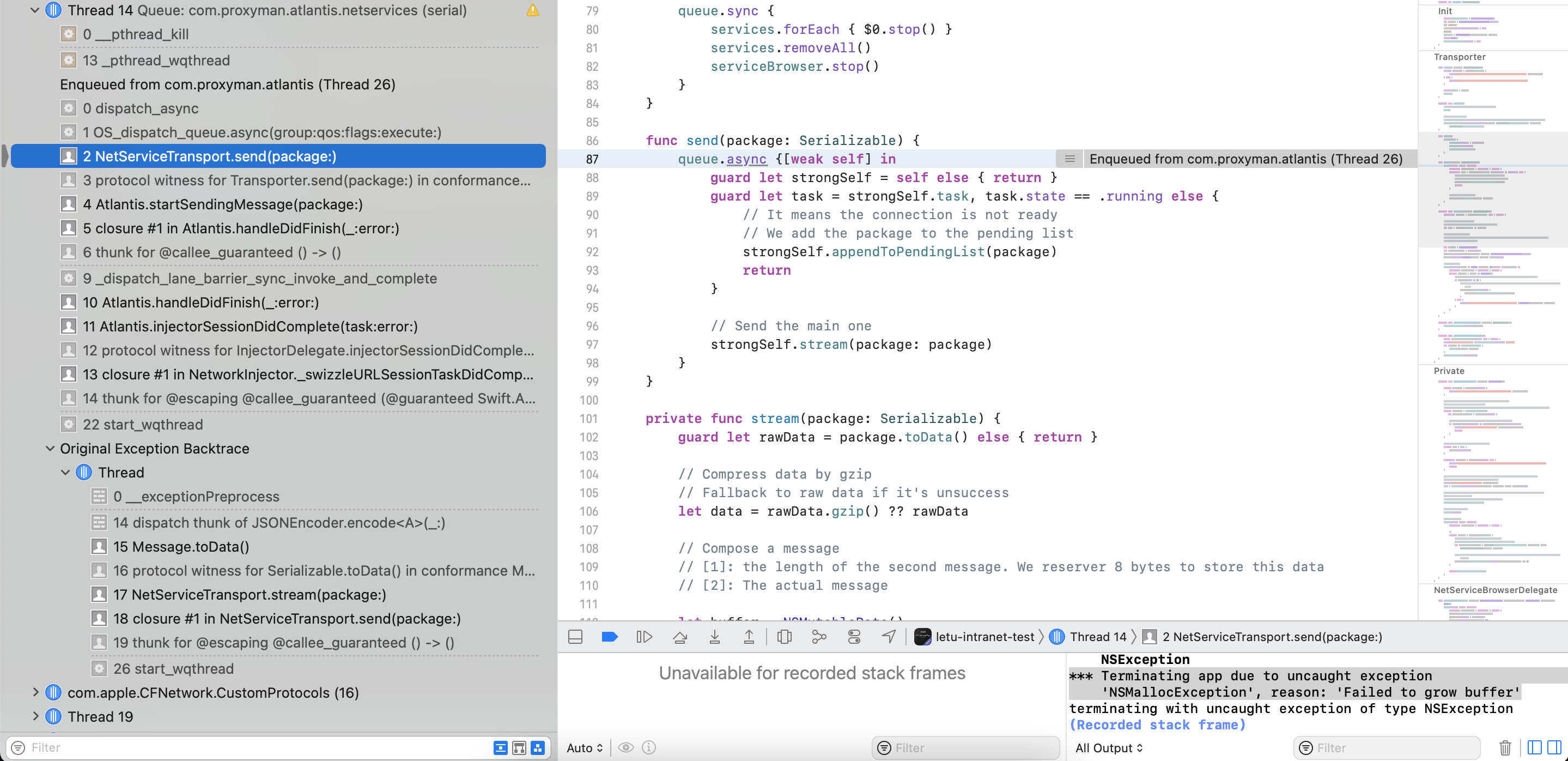Toggle the Quick Look eye in the variables view

(626, 747)
